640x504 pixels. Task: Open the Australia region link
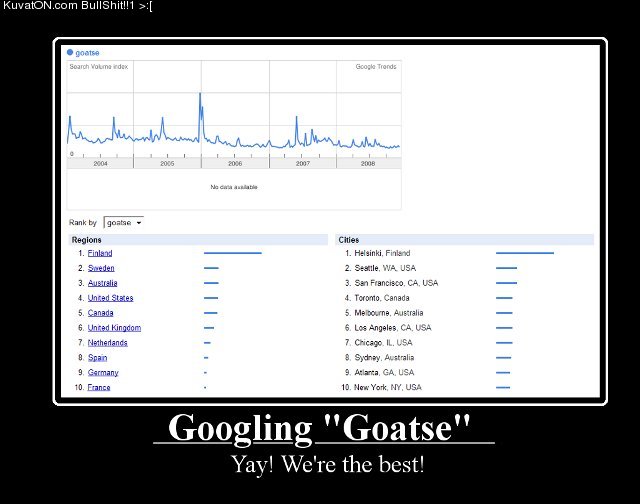(x=102, y=283)
